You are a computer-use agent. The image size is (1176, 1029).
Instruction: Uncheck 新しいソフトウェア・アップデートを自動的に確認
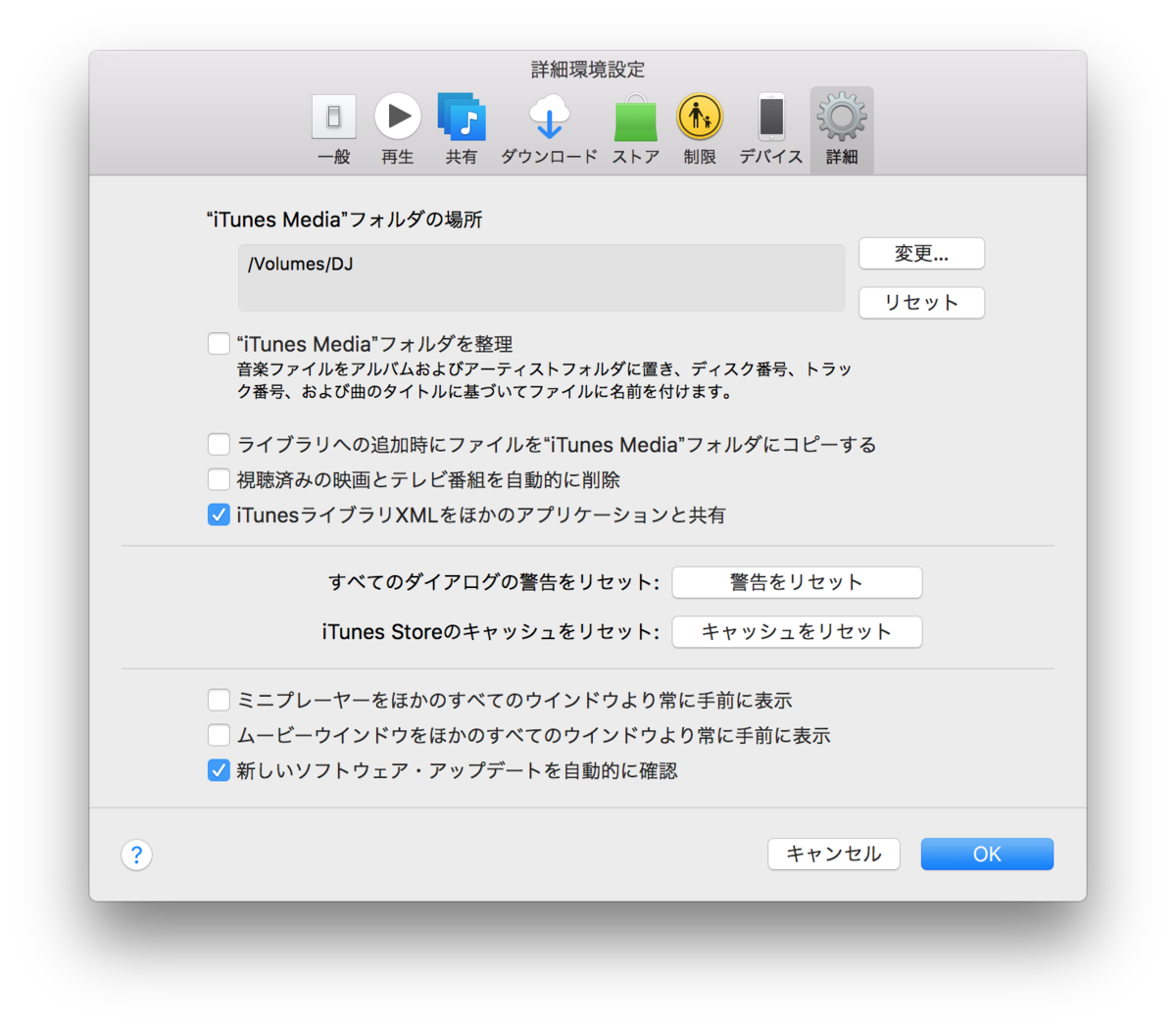pyautogui.click(x=219, y=771)
